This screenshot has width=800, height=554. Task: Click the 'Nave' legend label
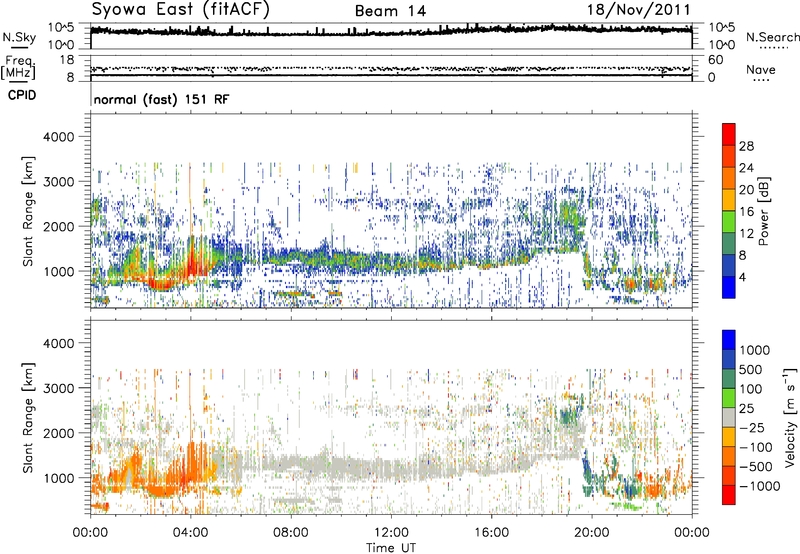761,70
